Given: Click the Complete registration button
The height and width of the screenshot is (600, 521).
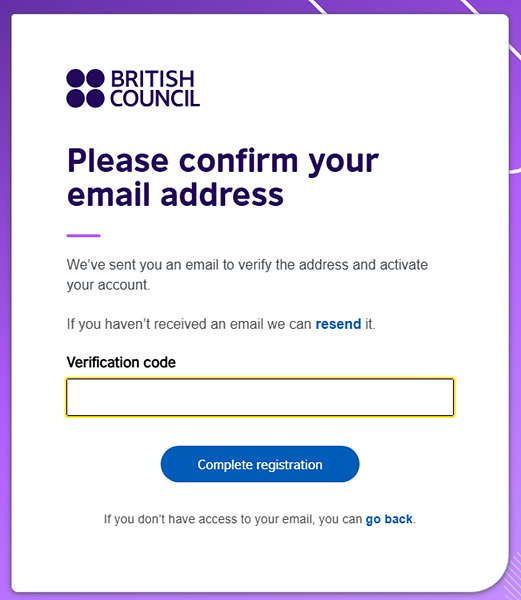Looking at the screenshot, I should tap(260, 464).
